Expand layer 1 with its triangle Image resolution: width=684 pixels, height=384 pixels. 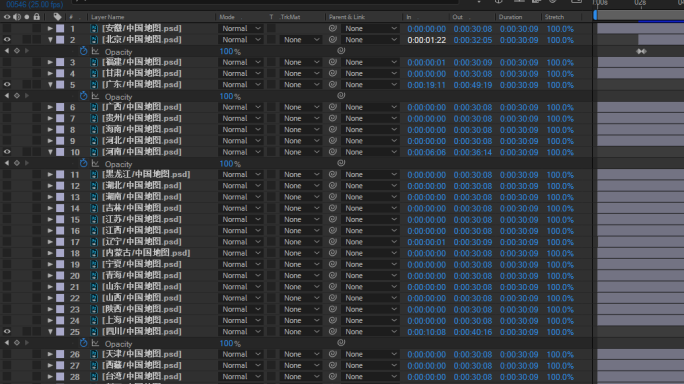50,28
